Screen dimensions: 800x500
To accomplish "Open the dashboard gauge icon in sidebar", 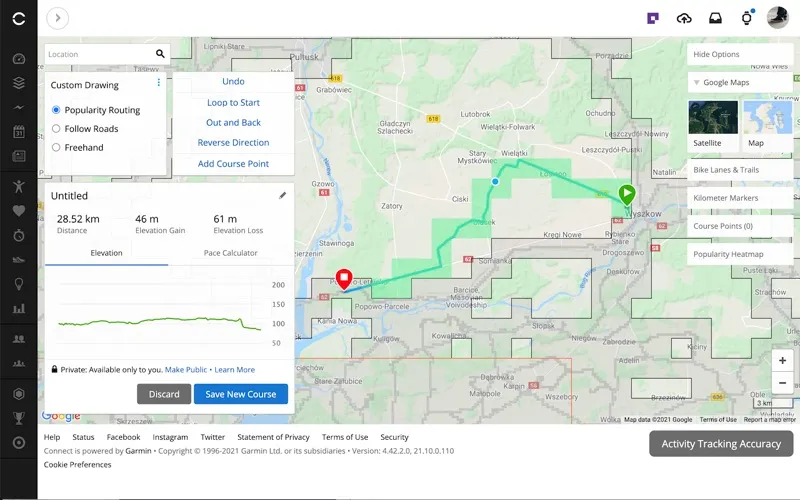I will click(x=19, y=59).
